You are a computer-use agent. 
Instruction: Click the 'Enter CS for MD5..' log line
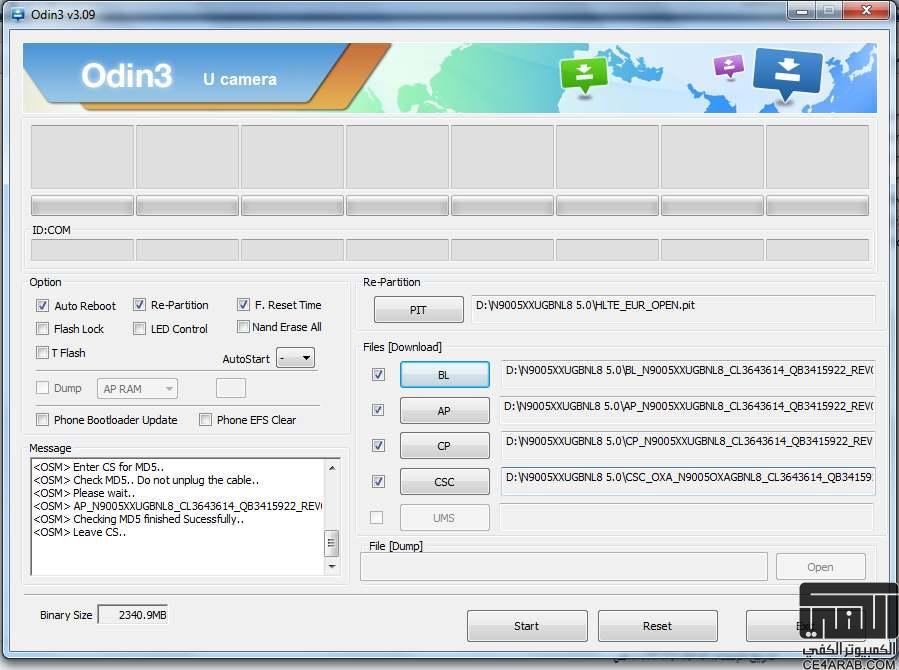click(99, 467)
